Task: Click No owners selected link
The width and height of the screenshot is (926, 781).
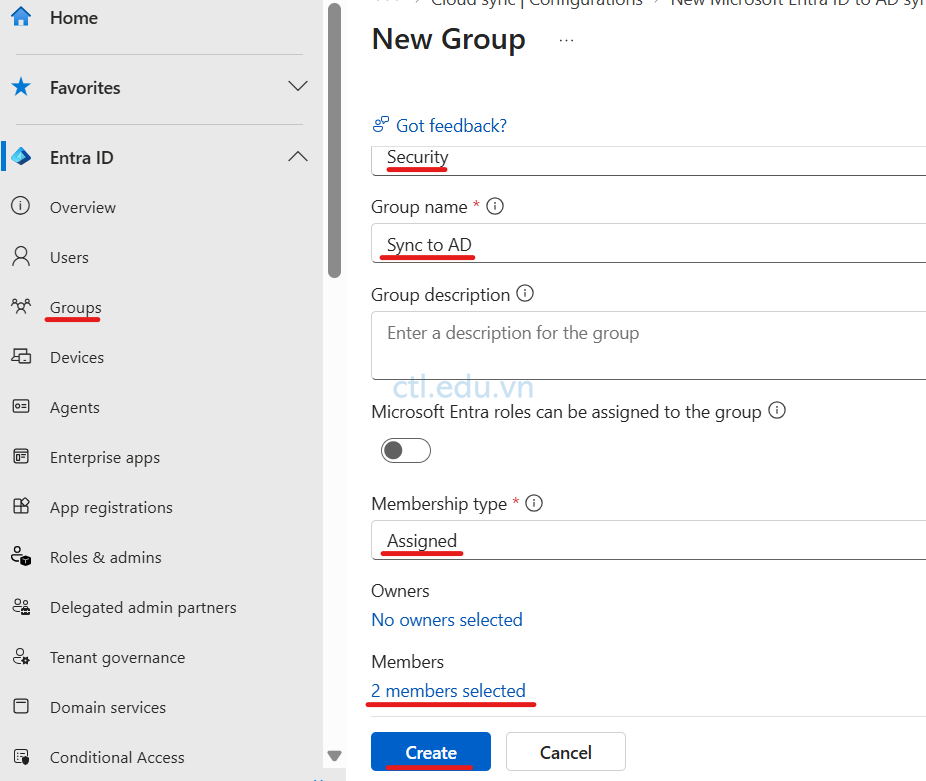Action: (x=446, y=620)
